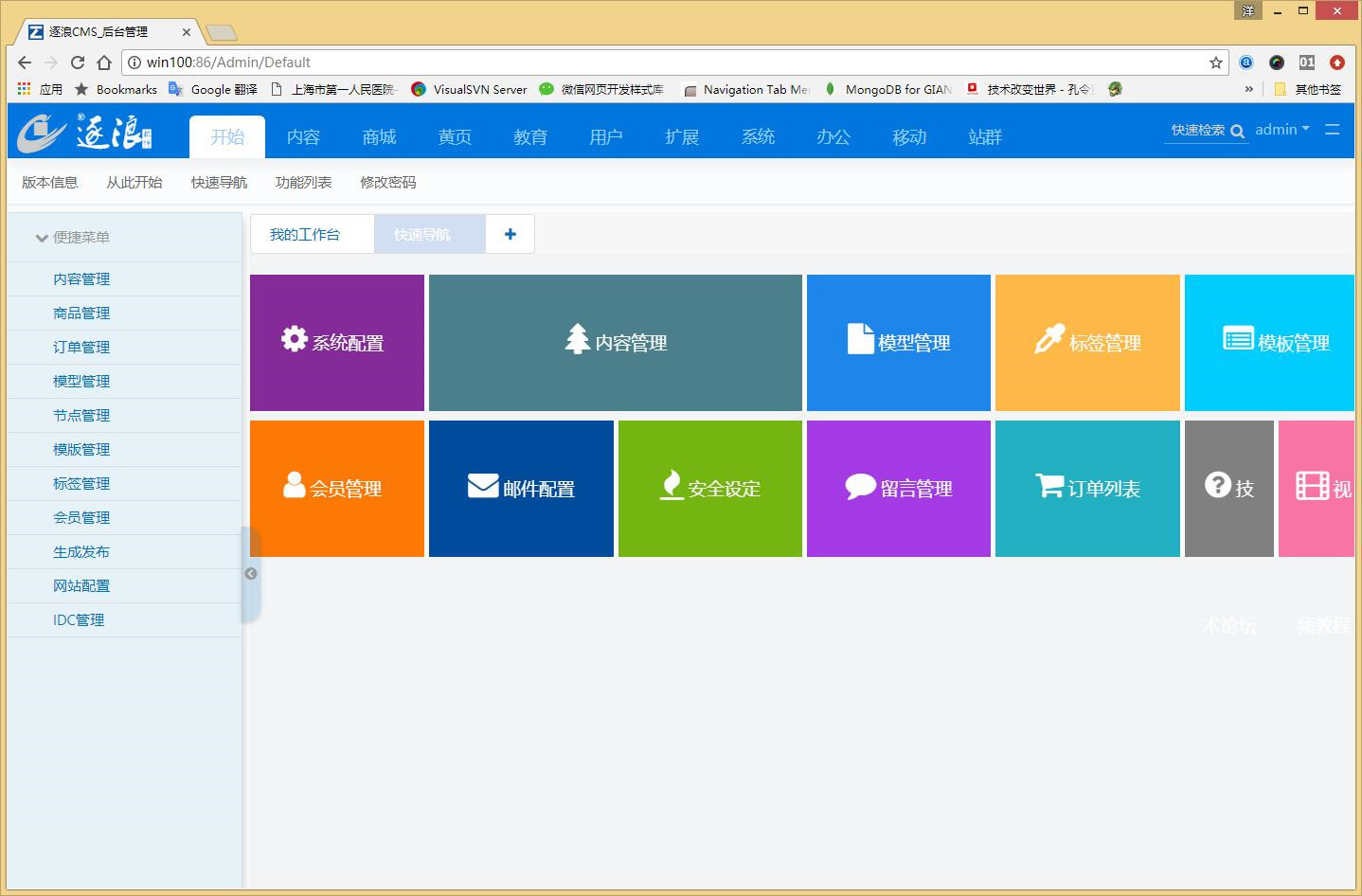This screenshot has width=1362, height=896.
Task: Open the admin user dropdown
Action: 1282,130
